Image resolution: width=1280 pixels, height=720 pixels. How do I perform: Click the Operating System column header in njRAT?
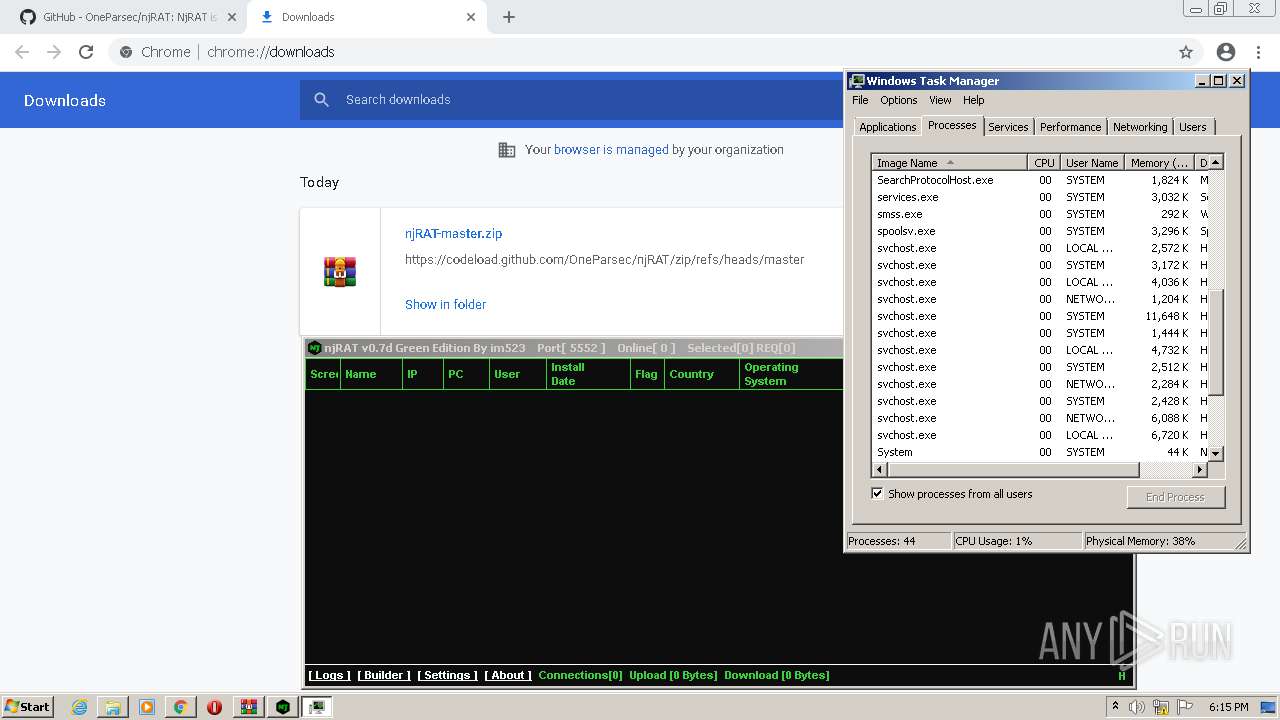click(790, 374)
